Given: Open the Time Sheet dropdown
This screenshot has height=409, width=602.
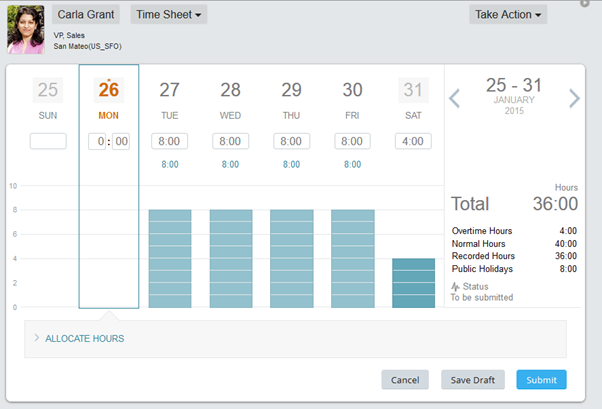Looking at the screenshot, I should [169, 14].
